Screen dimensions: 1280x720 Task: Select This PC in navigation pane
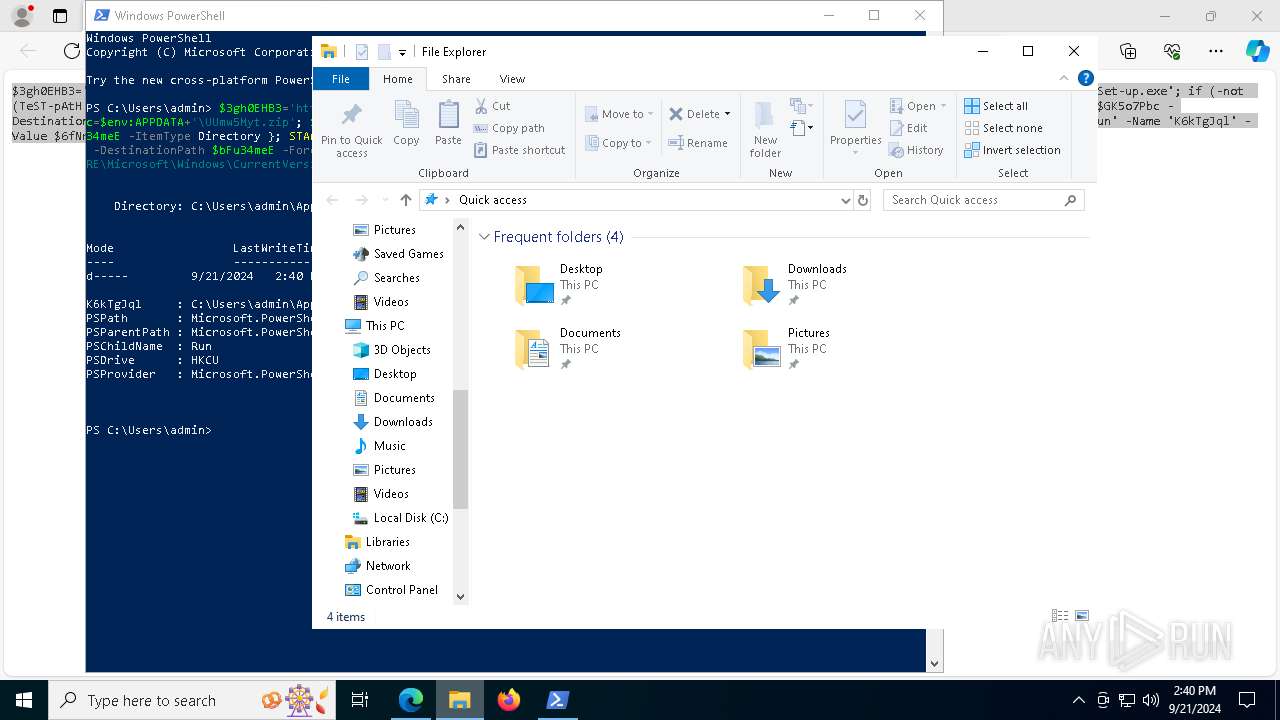pyautogui.click(x=375, y=326)
